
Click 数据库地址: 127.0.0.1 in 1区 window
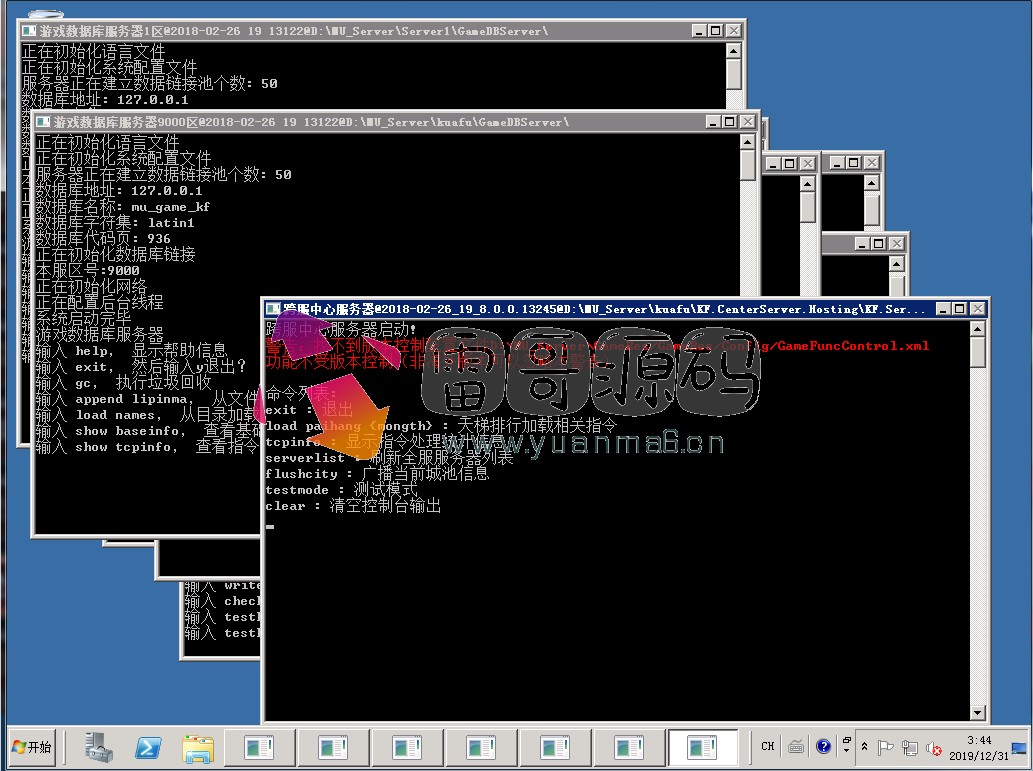tap(105, 100)
